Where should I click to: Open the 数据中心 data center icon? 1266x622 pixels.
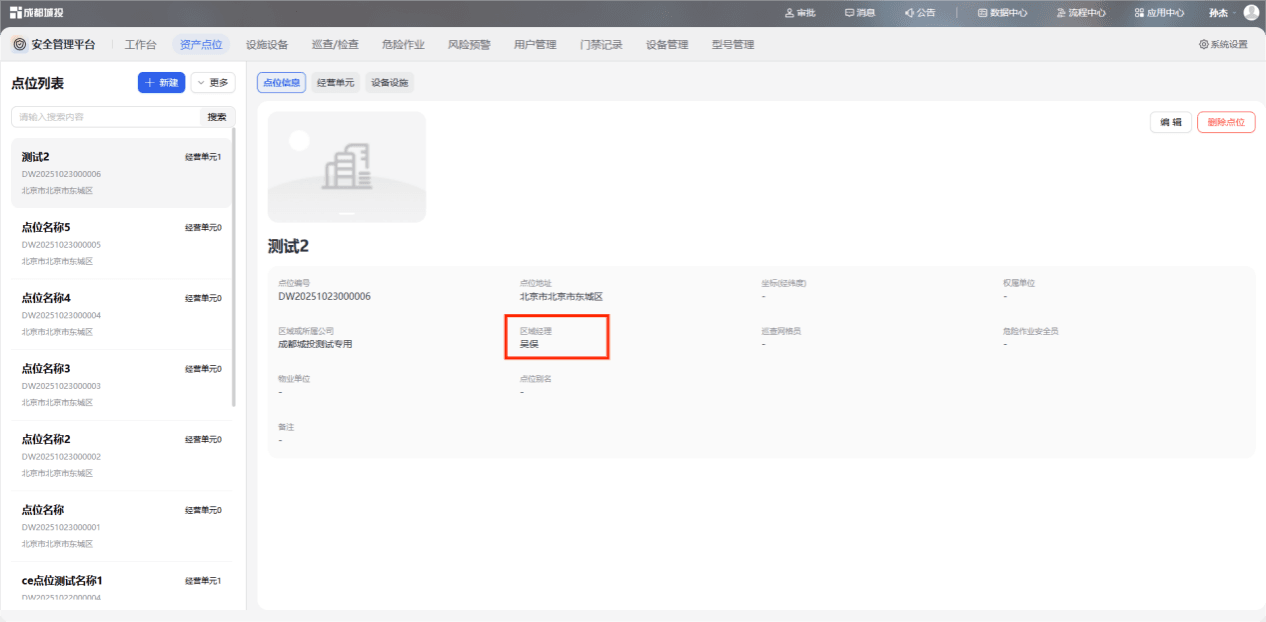coord(982,13)
